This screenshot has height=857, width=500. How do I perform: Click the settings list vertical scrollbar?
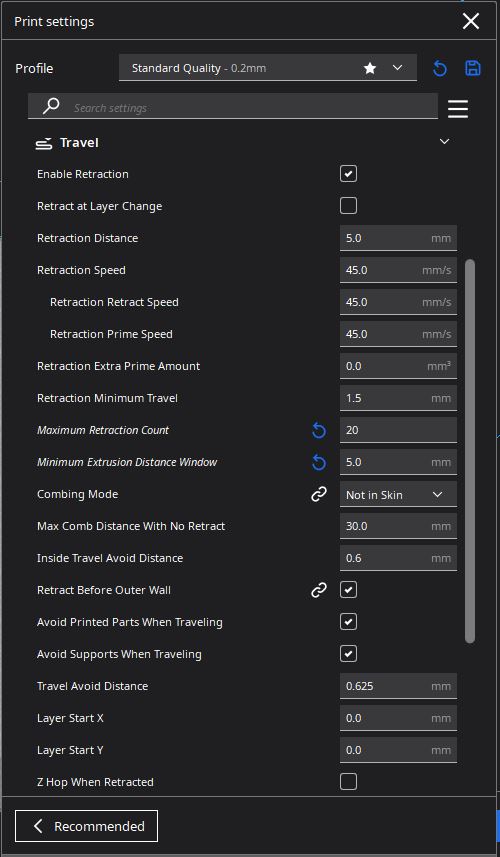pyautogui.click(x=470, y=451)
